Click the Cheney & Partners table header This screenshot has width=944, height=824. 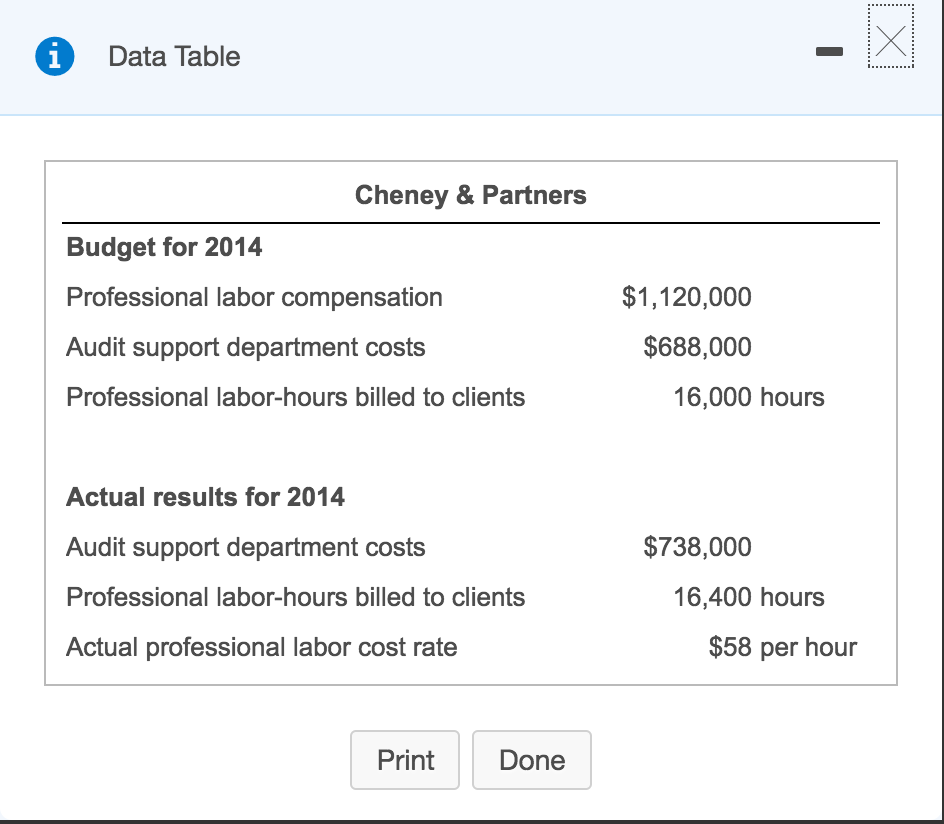pyautogui.click(x=471, y=195)
